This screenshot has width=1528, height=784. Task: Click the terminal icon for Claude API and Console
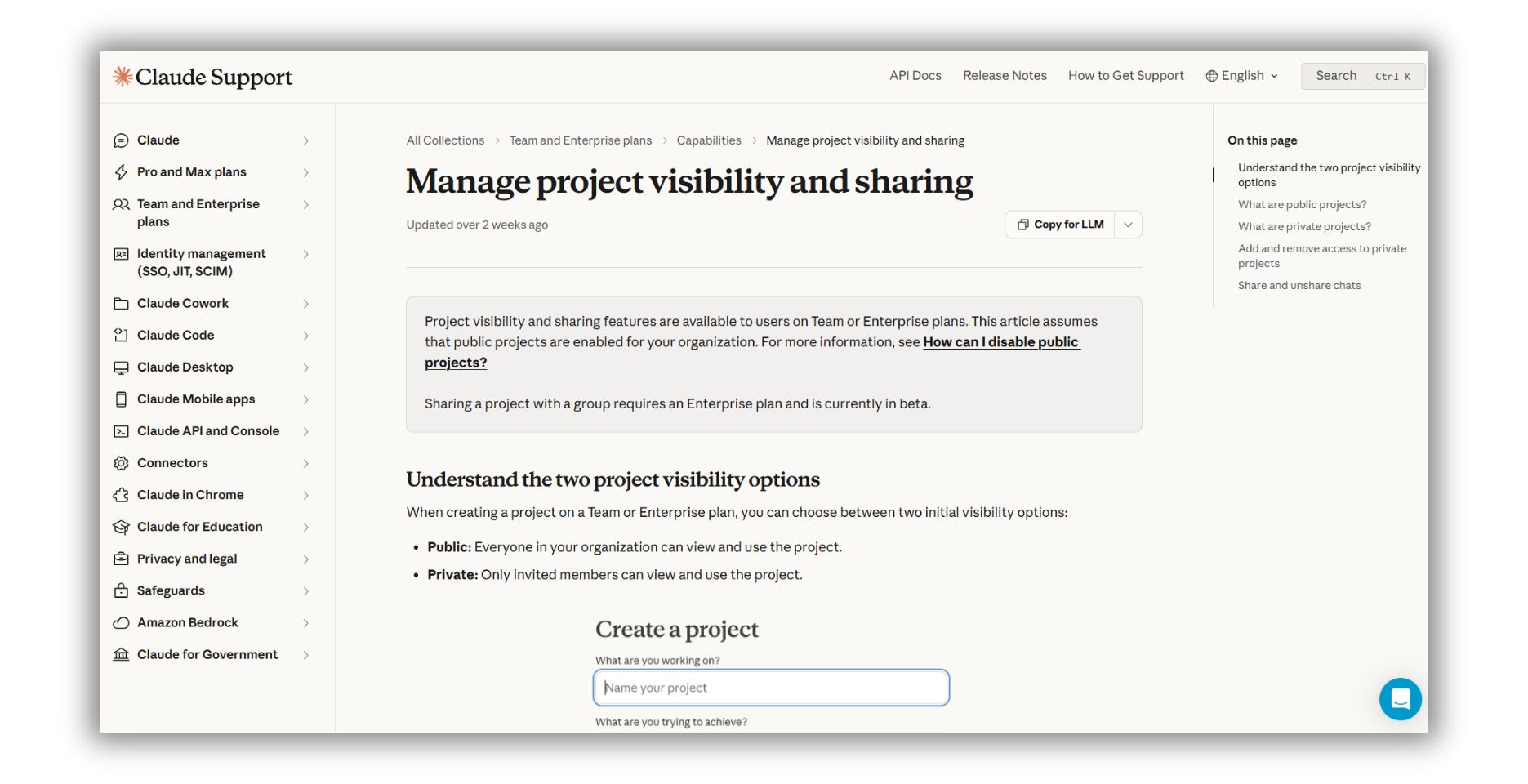(x=121, y=431)
